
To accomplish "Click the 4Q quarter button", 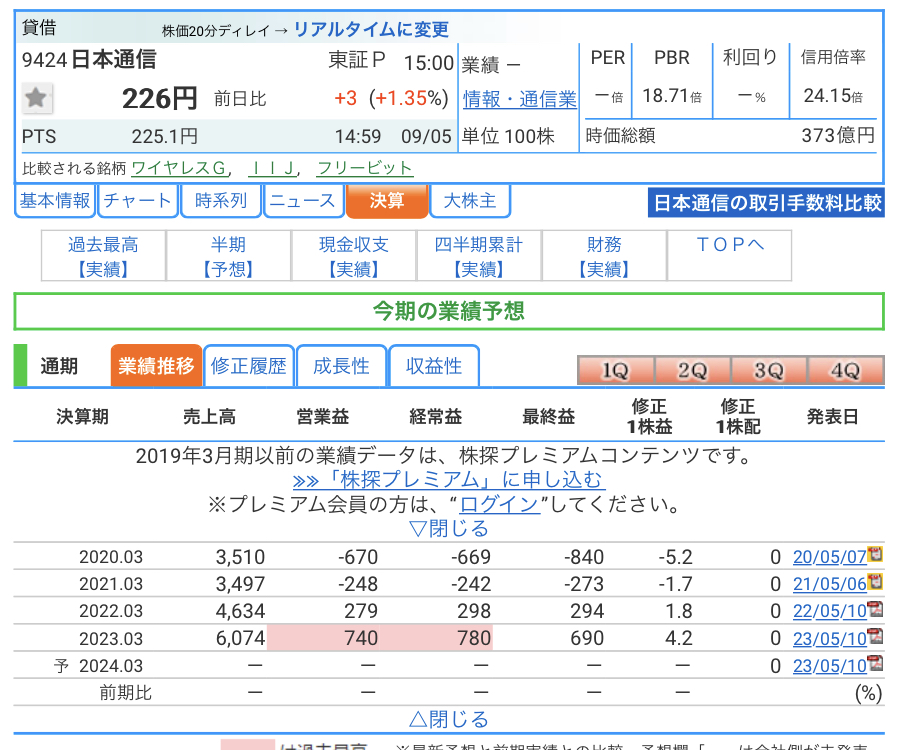I will [x=845, y=370].
